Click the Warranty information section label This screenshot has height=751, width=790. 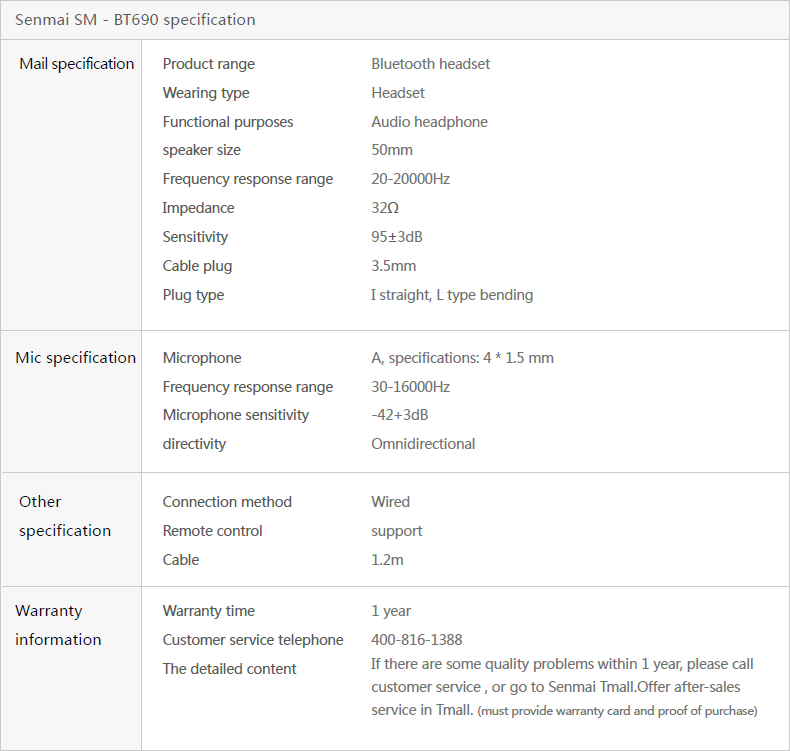[x=58, y=625]
